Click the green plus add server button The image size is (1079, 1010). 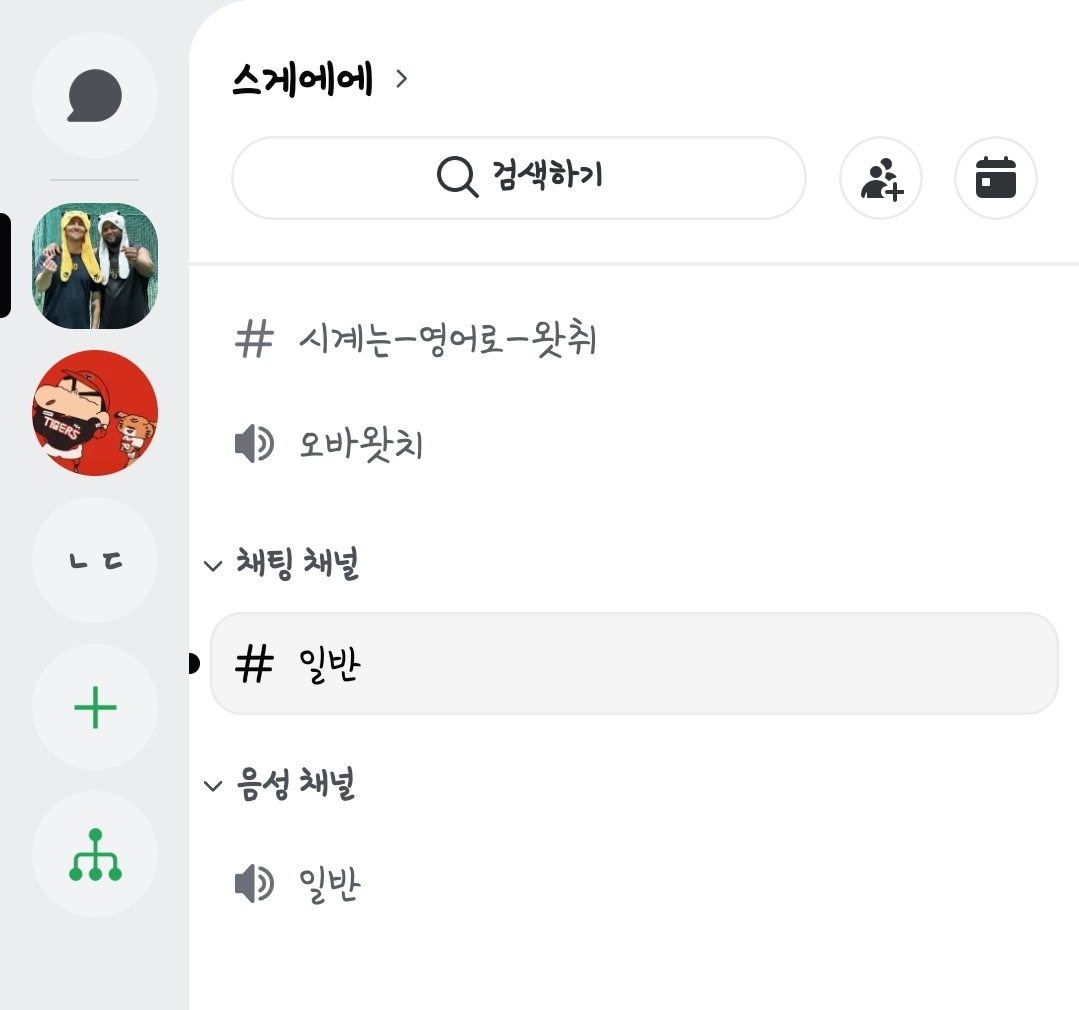point(95,707)
